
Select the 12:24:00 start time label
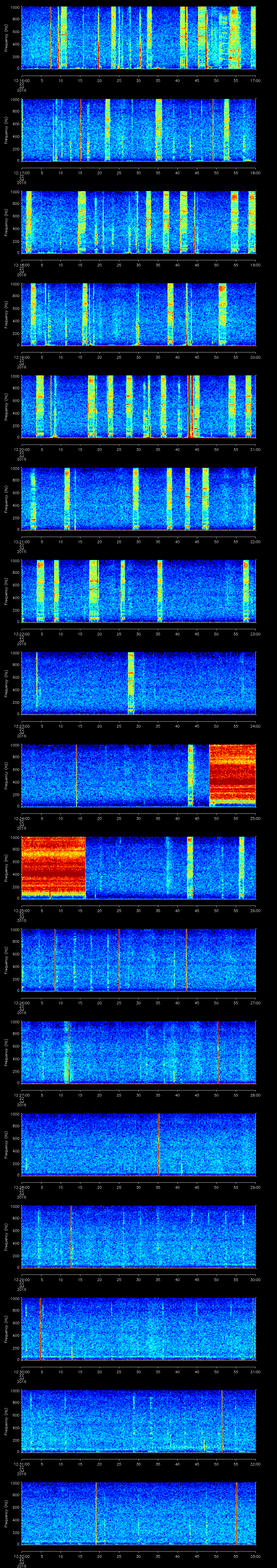tap(21, 818)
